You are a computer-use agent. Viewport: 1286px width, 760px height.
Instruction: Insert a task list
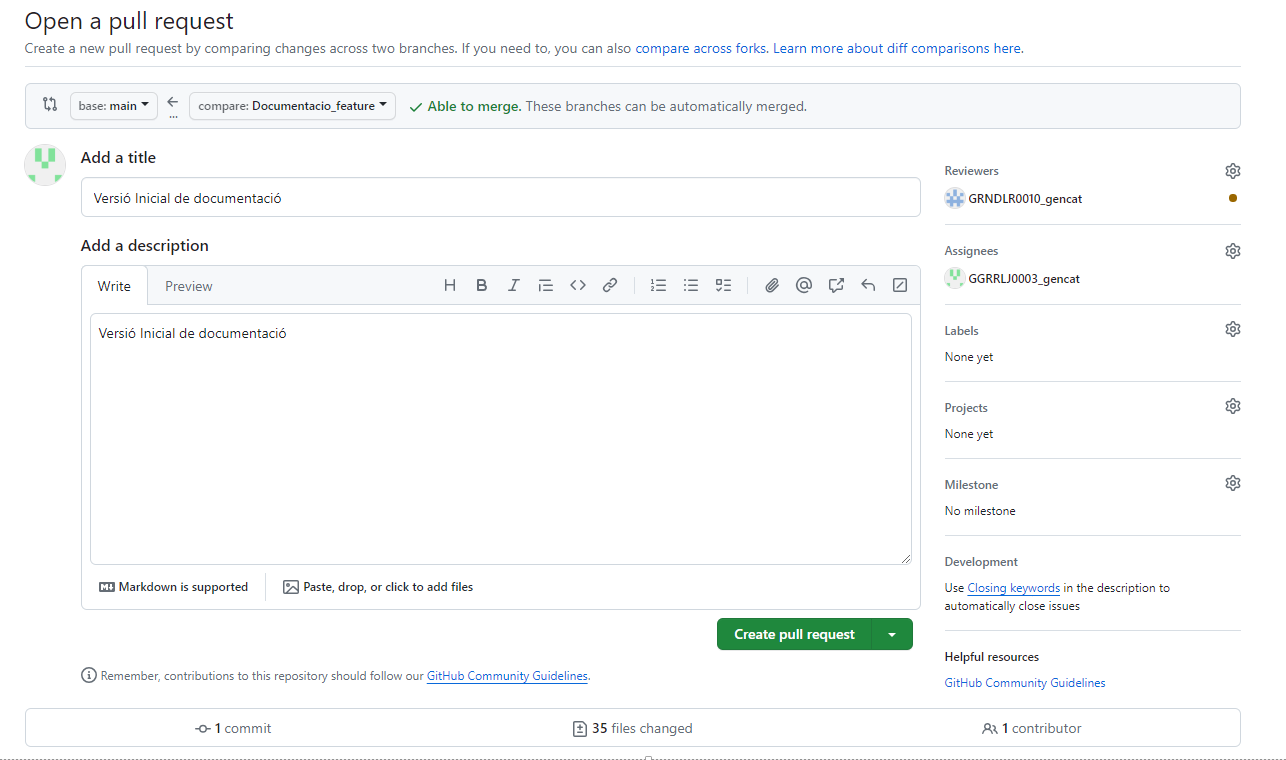coord(723,285)
